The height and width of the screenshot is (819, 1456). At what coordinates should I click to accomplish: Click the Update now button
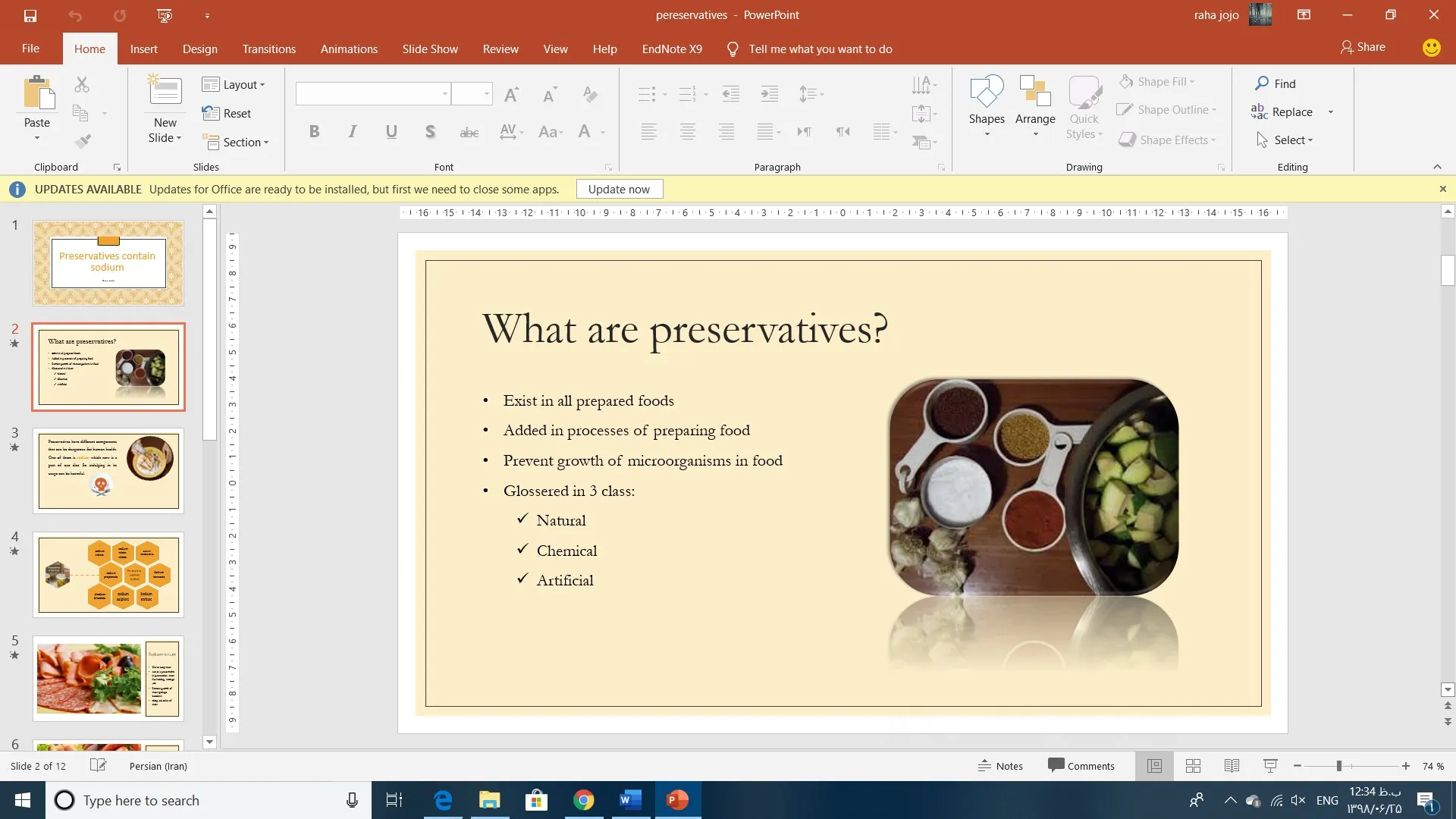point(619,190)
